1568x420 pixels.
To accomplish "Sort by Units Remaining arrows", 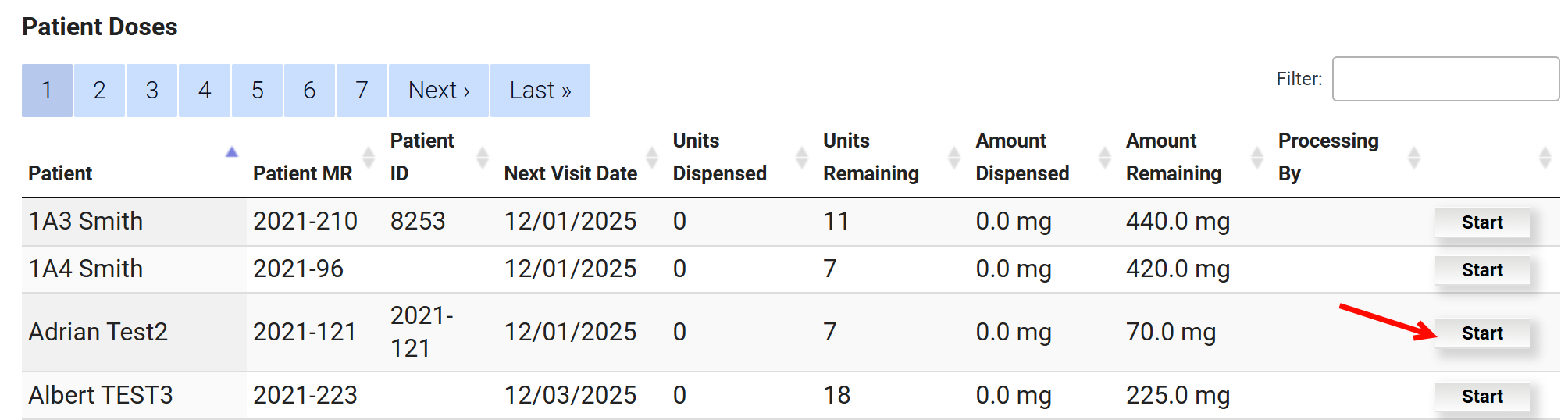I will pyautogui.click(x=953, y=157).
